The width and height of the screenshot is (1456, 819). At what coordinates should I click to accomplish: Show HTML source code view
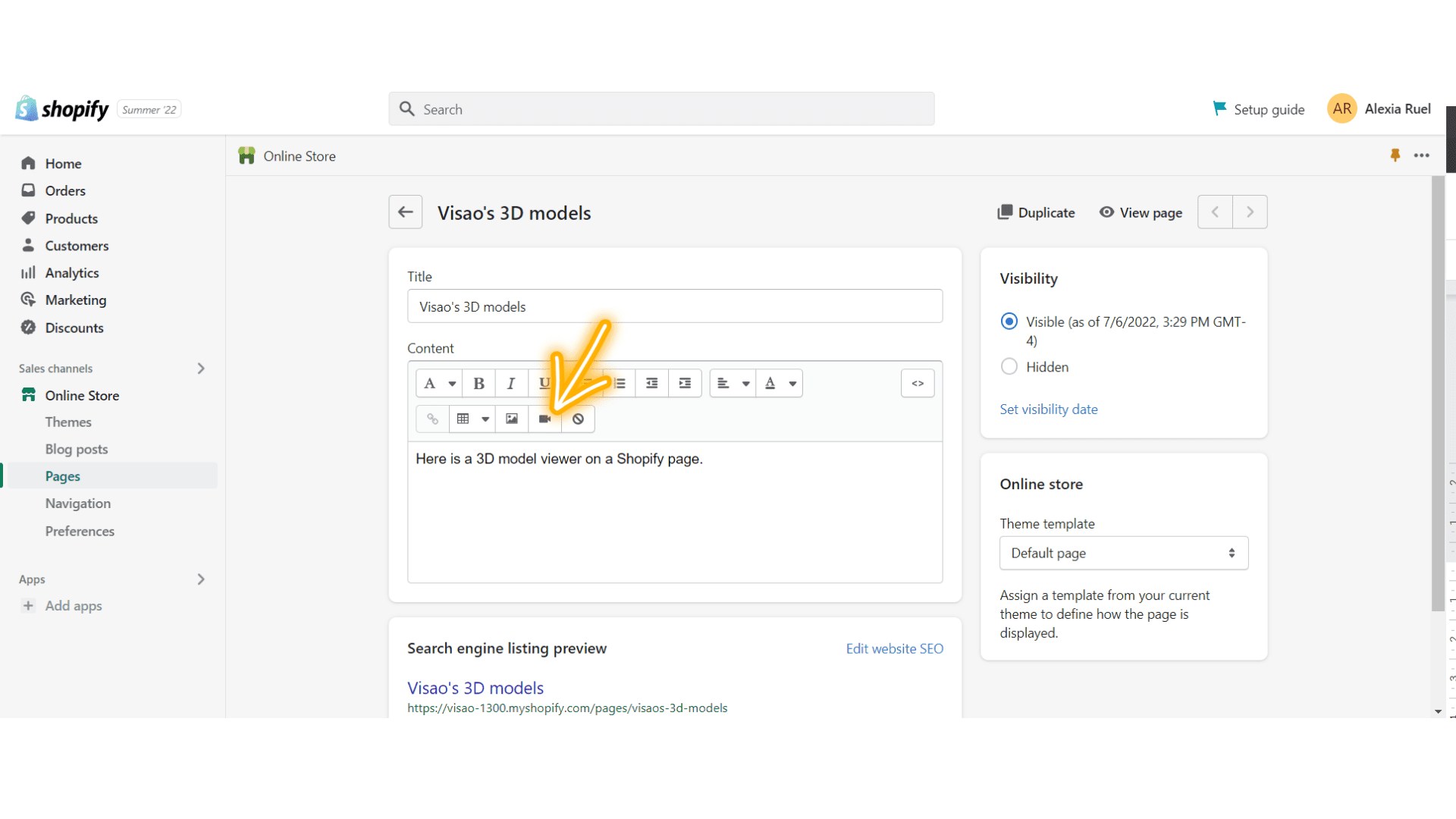[x=918, y=384]
